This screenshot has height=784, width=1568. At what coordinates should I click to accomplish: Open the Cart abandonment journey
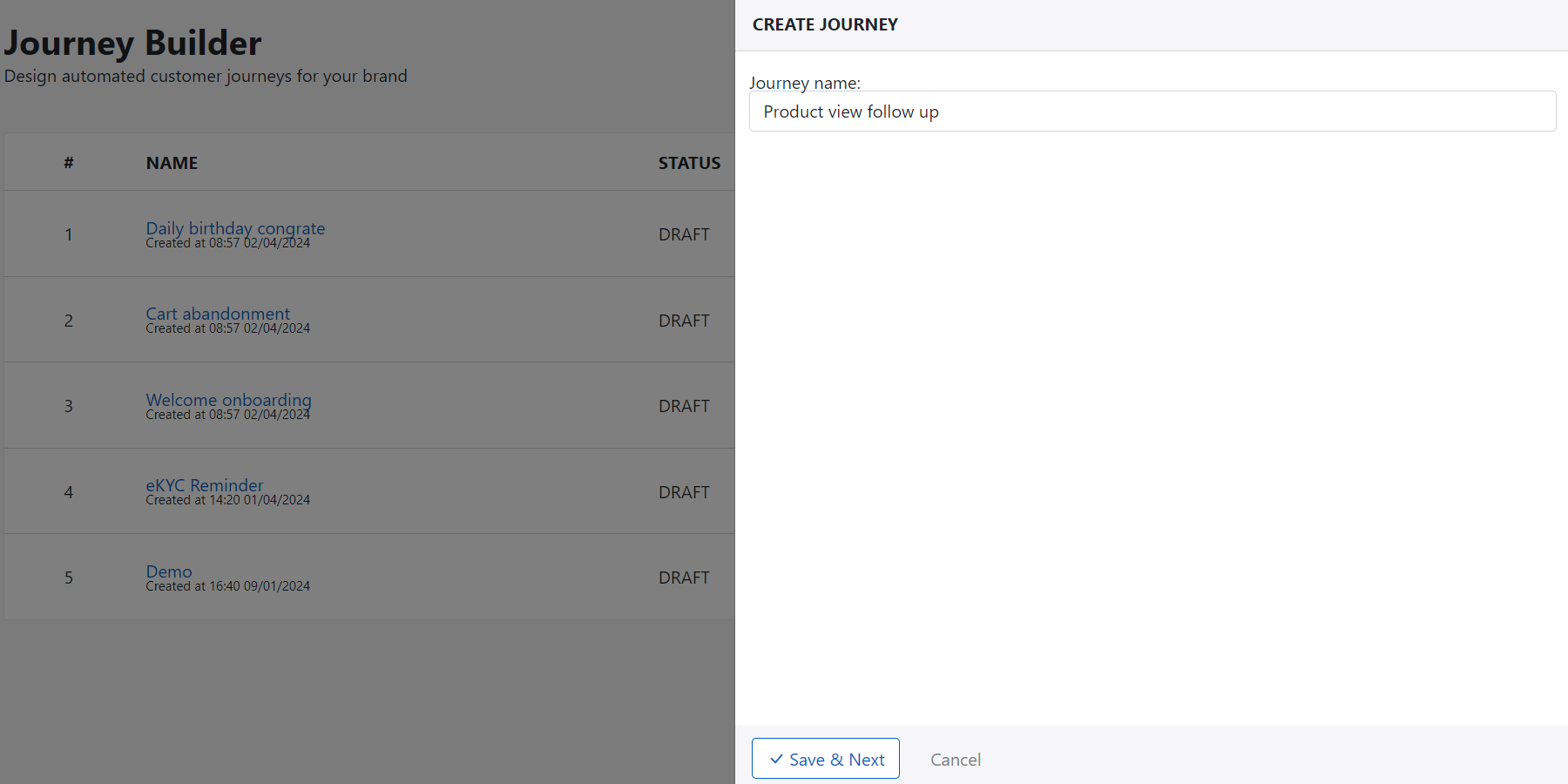click(218, 313)
